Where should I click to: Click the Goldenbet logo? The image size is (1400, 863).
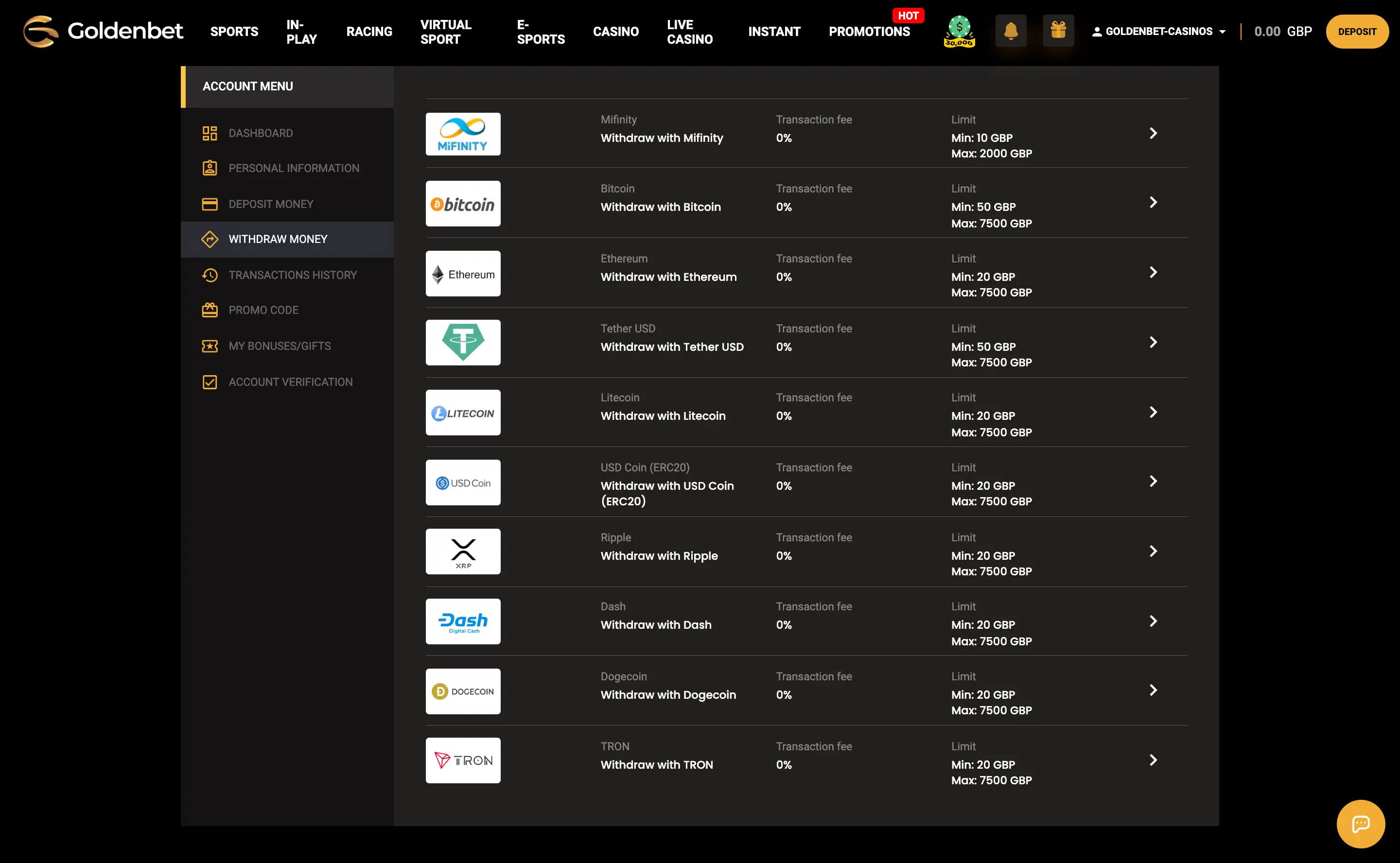coord(103,31)
